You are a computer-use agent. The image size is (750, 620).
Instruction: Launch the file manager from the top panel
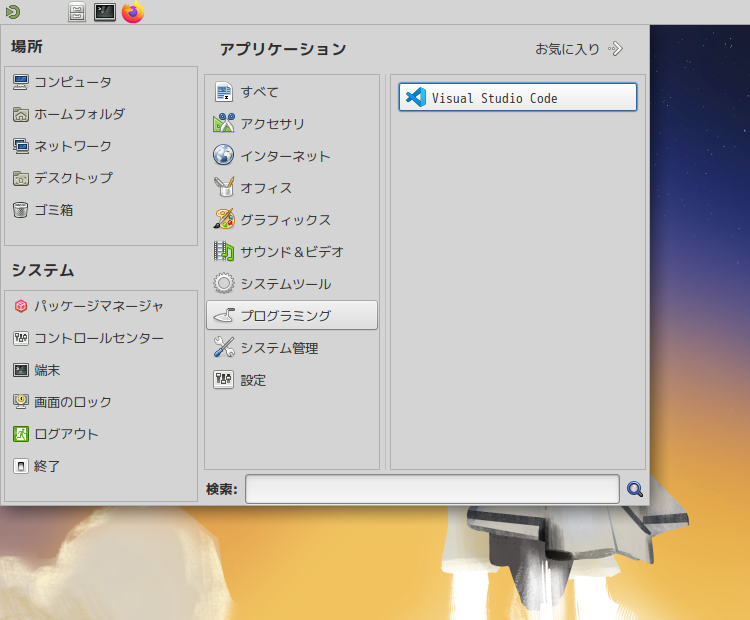77,12
